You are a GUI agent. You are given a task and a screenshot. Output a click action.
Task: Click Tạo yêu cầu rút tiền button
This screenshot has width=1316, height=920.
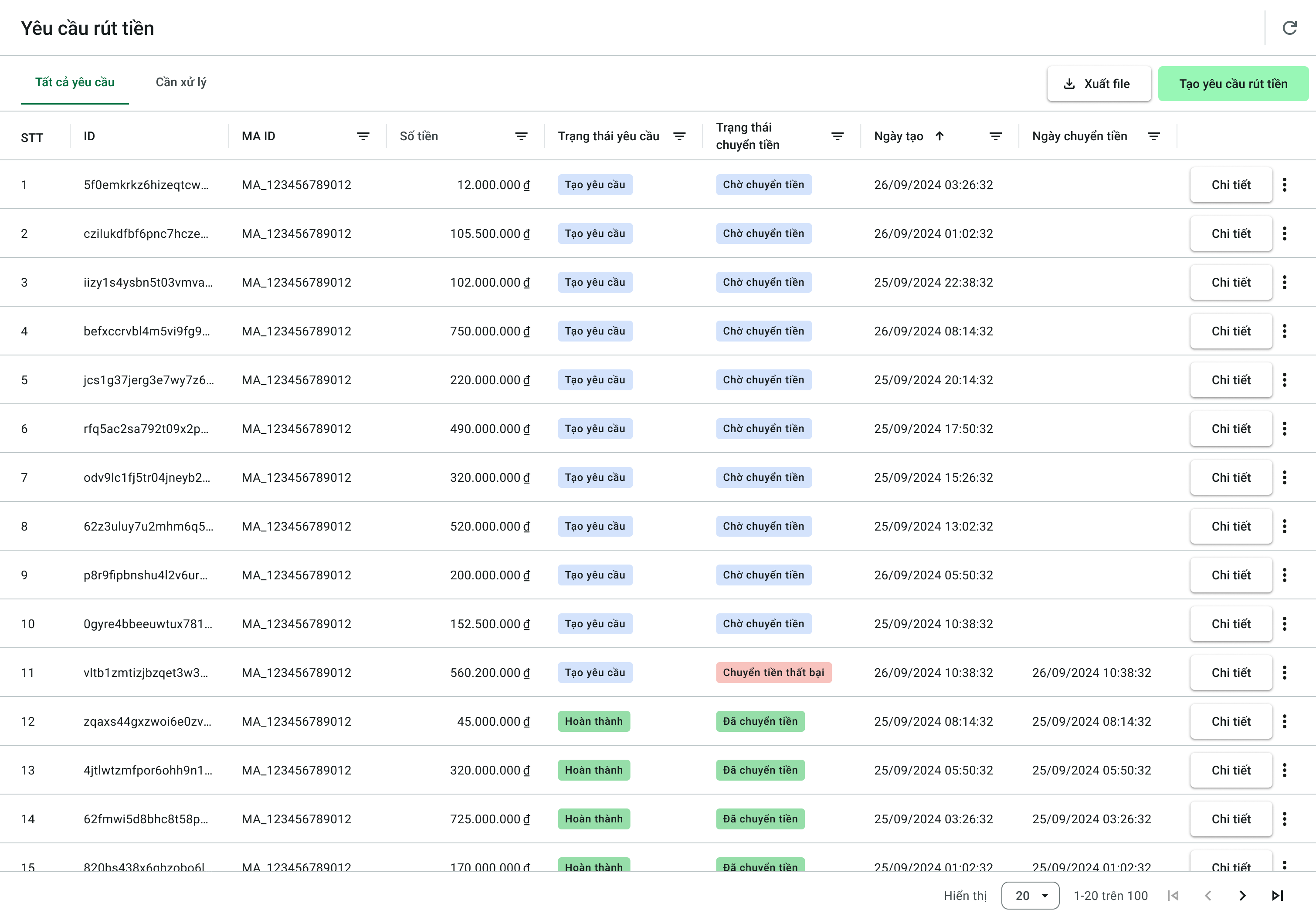click(1233, 84)
